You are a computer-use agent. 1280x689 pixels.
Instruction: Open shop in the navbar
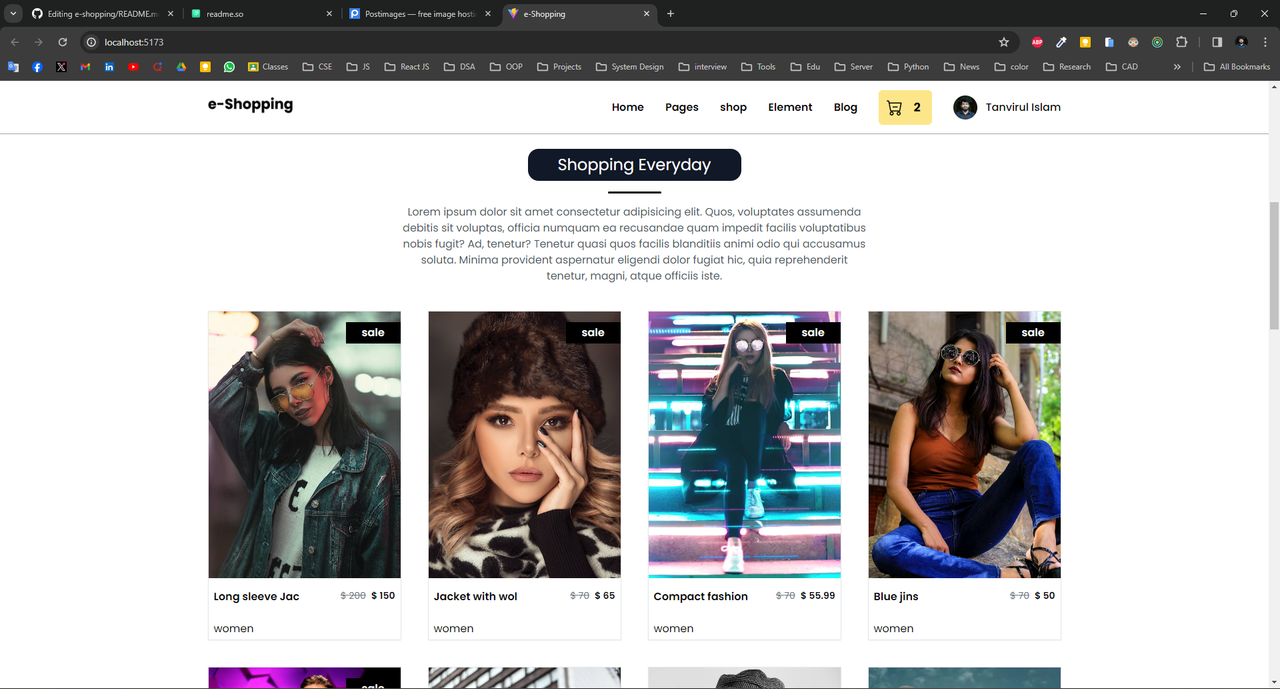(733, 108)
